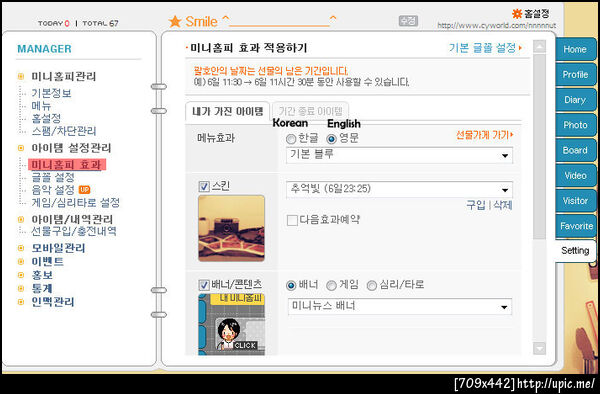The image size is (600, 394).
Task: Click the vertical scrollbar thumb
Action: click(x=540, y=147)
